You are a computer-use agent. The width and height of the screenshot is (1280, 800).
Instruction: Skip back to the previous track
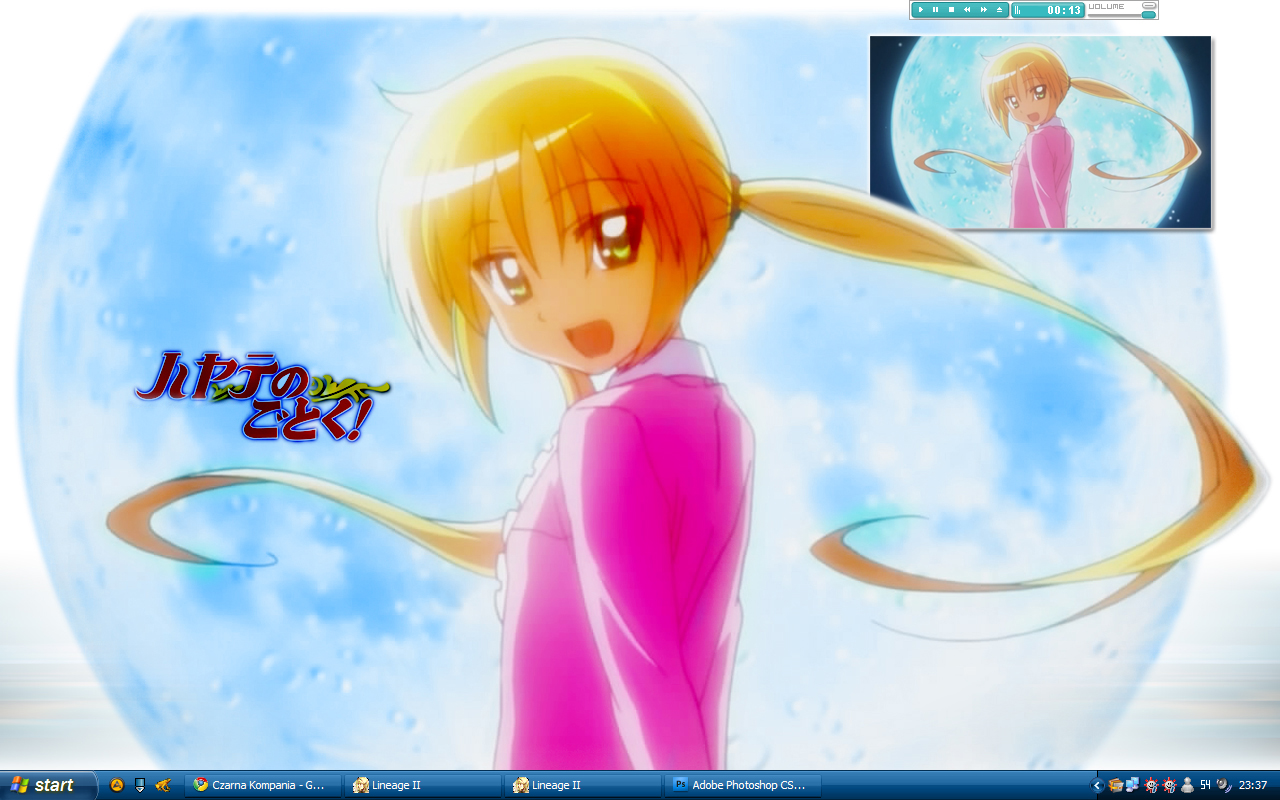point(967,10)
